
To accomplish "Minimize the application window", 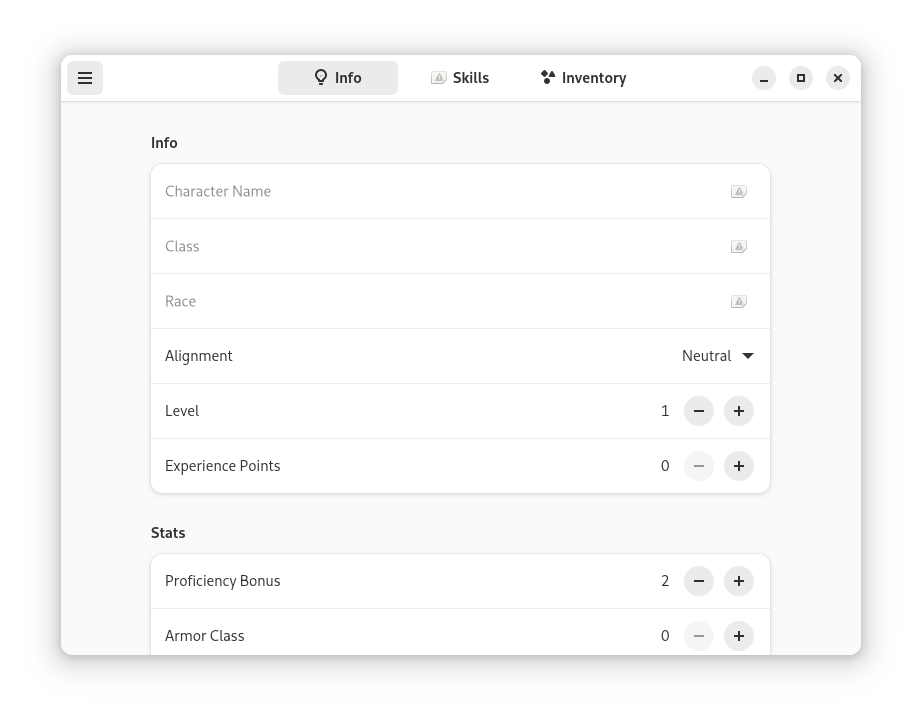I will (x=763, y=78).
